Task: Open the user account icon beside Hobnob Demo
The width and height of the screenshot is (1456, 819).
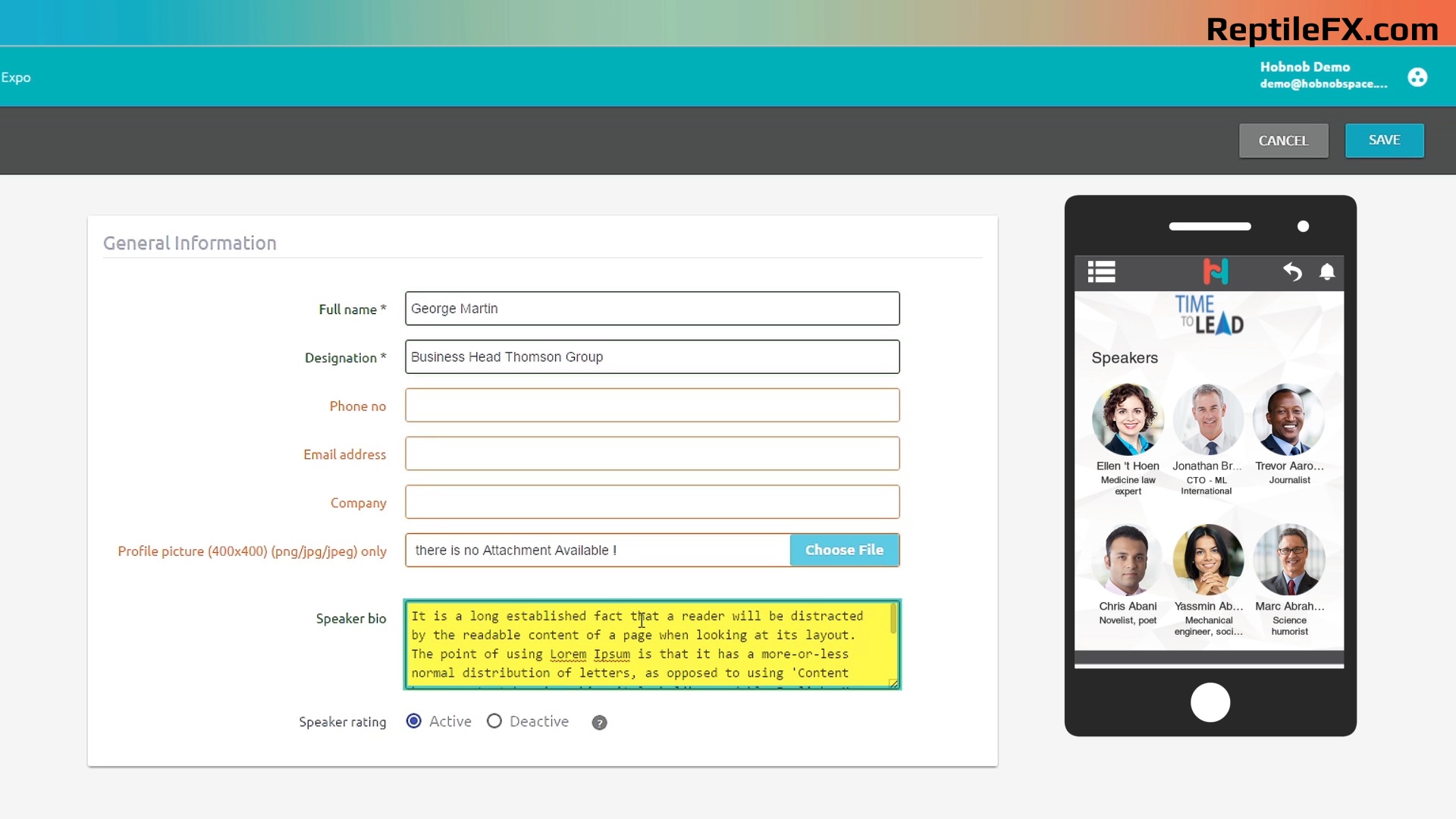Action: pyautogui.click(x=1417, y=77)
